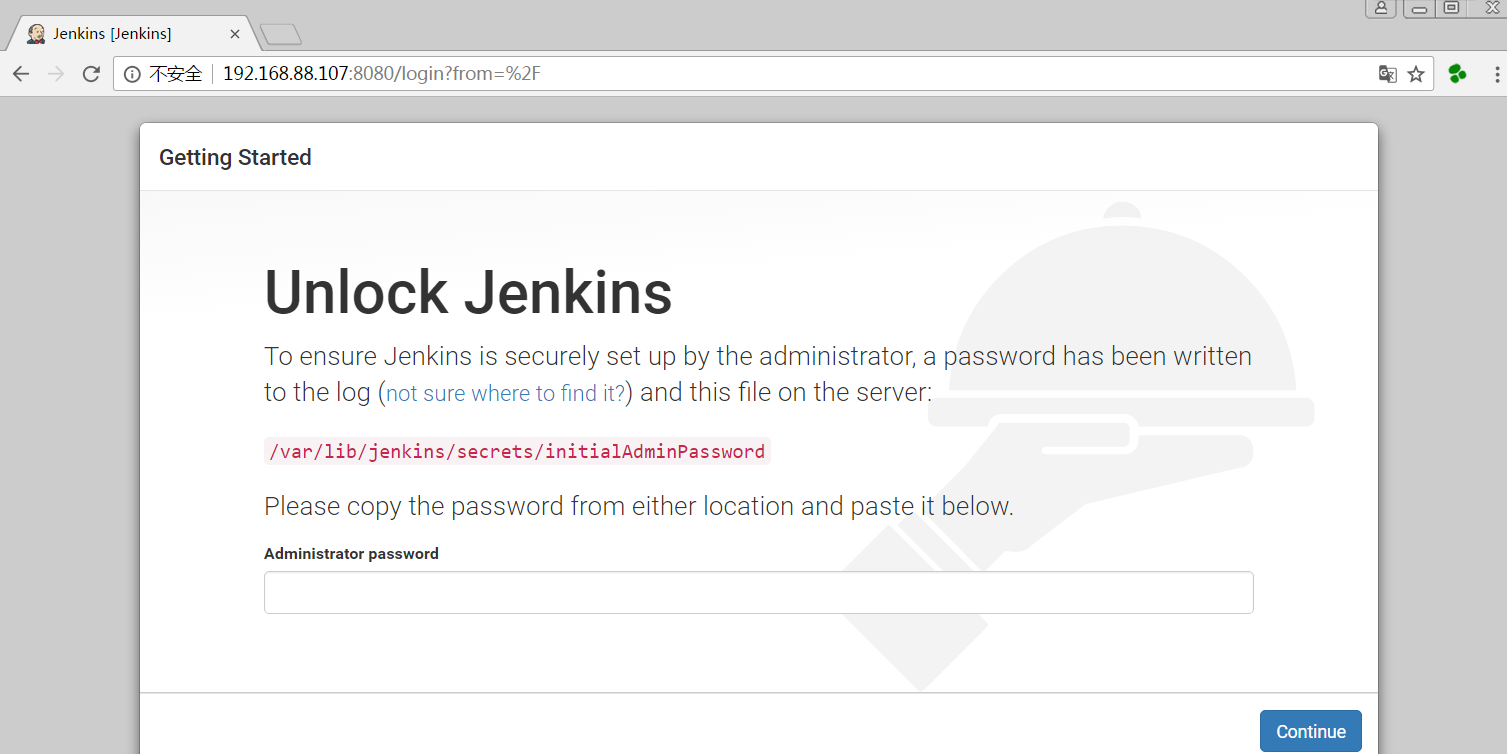Click the green clover extension icon
This screenshot has height=754, width=1507.
(x=1458, y=74)
